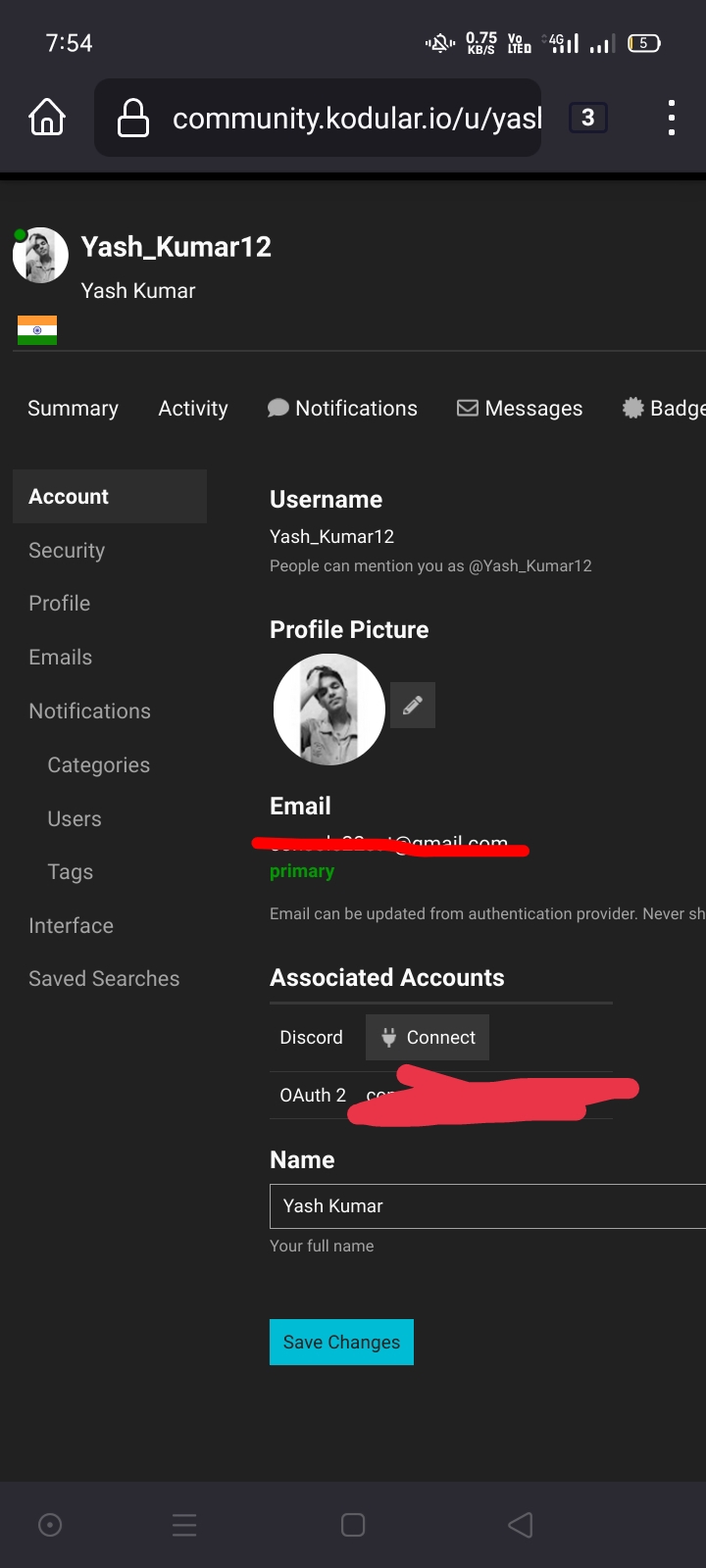Tap the lock icon in the address bar
The width and height of the screenshot is (706, 1568).
click(133, 119)
